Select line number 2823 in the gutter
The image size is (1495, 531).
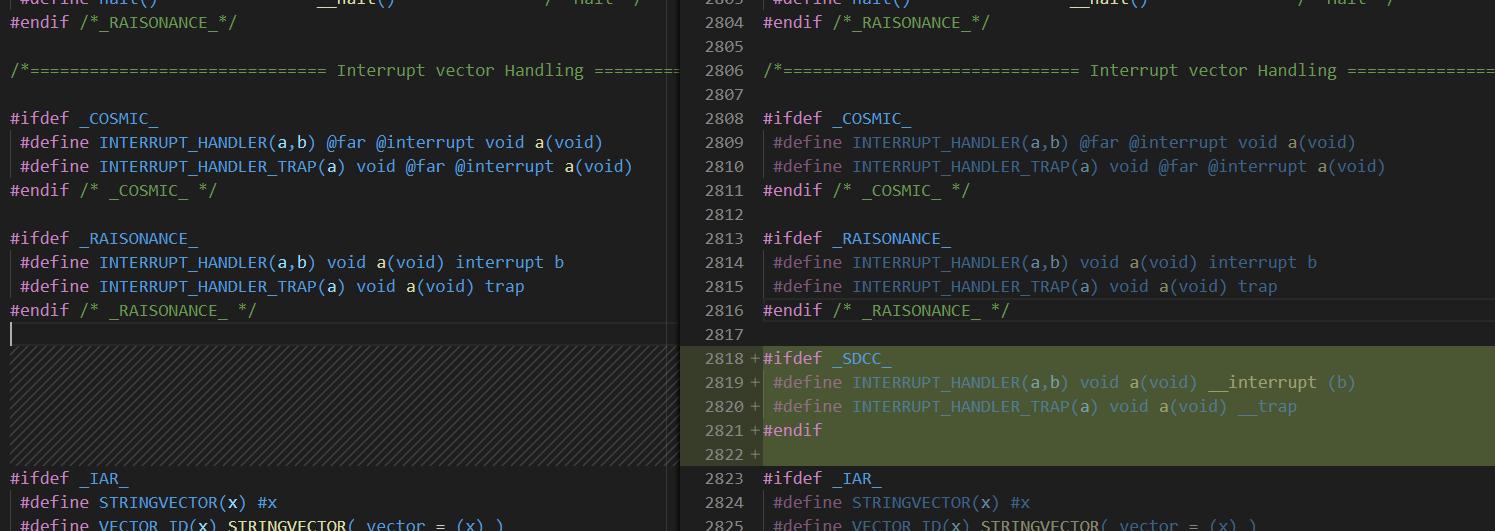click(x=724, y=478)
